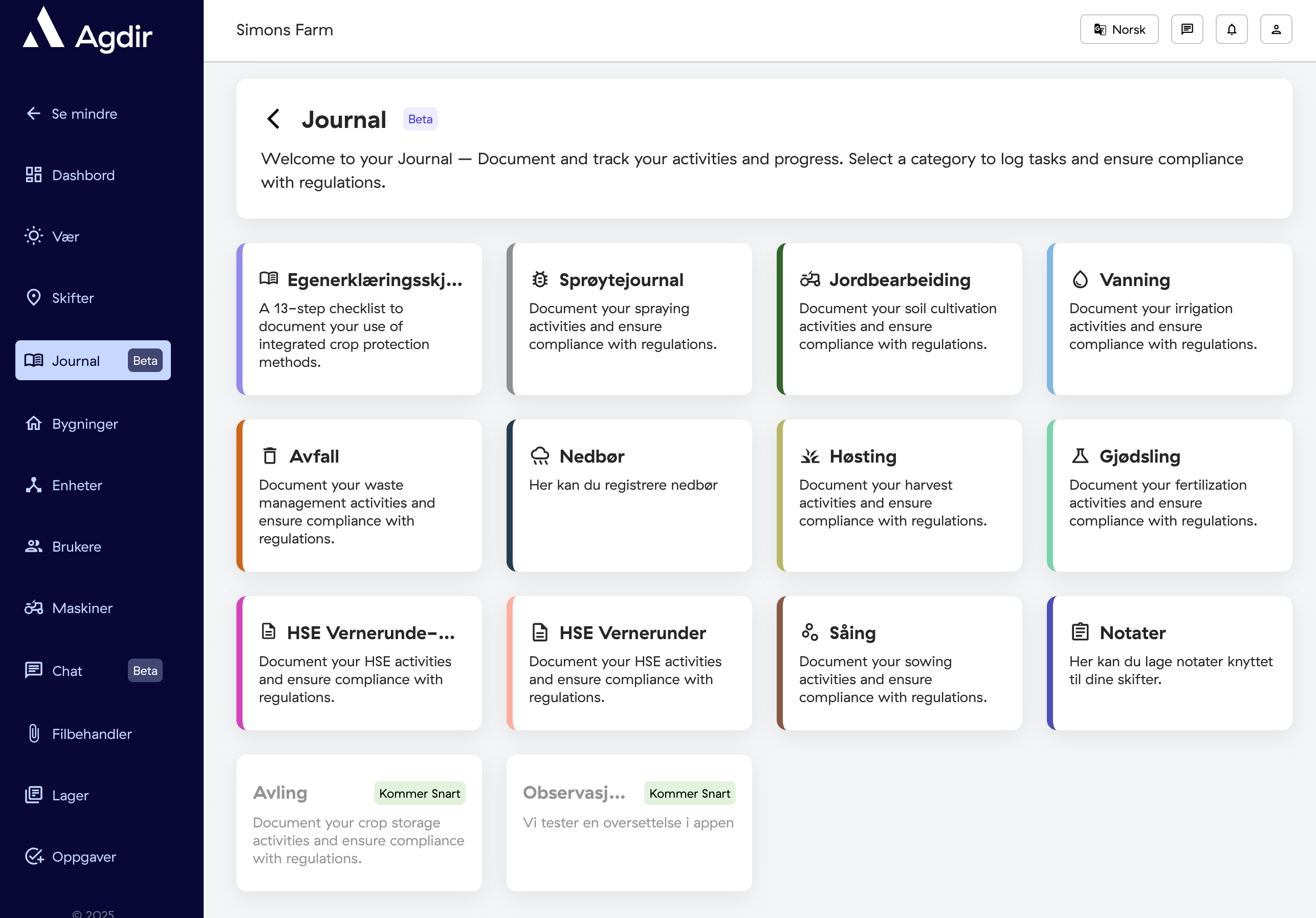
Task: Click the Såing seed icon
Action: 809,632
